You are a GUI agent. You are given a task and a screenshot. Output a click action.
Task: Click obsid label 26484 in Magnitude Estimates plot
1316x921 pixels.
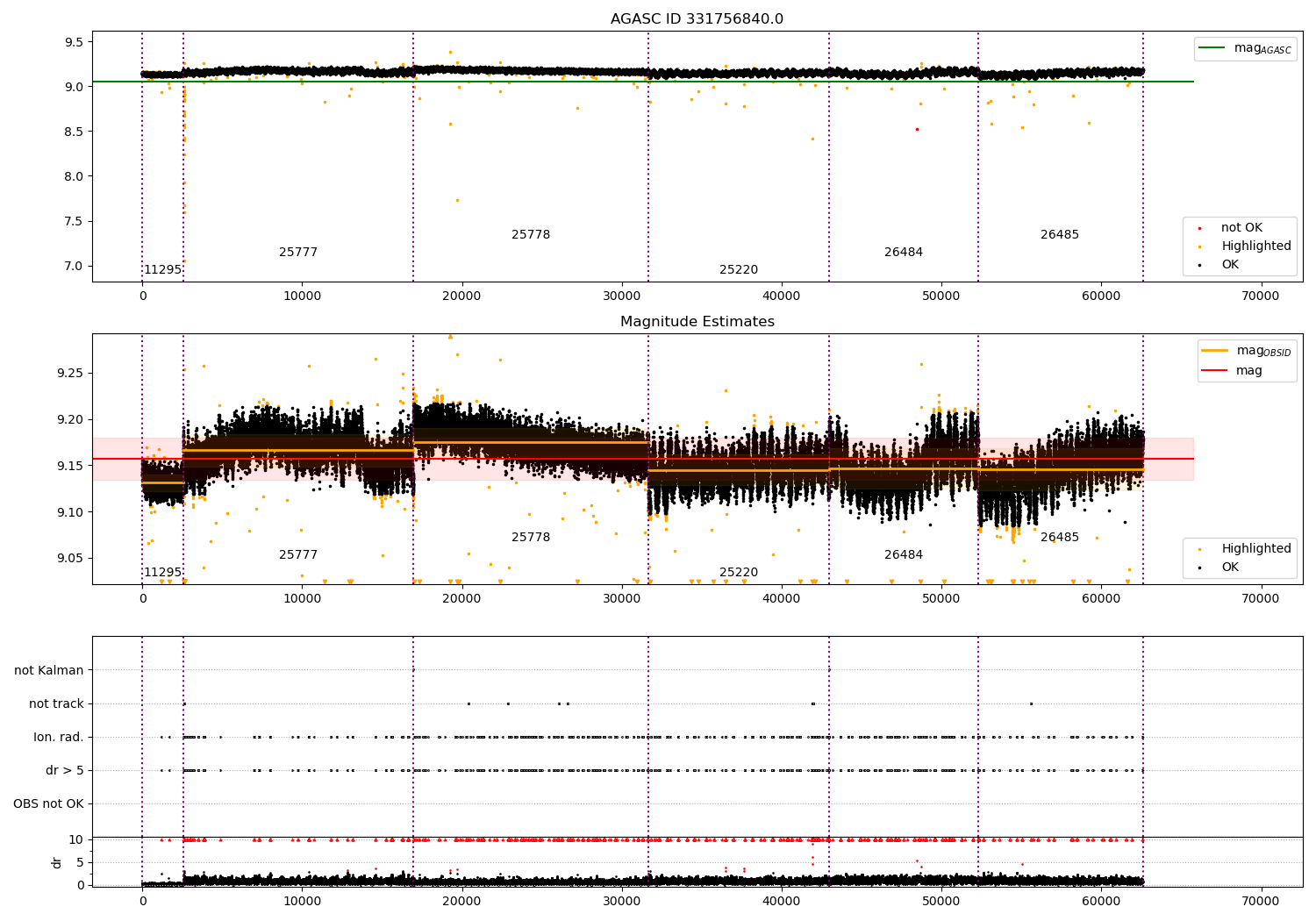tap(904, 555)
